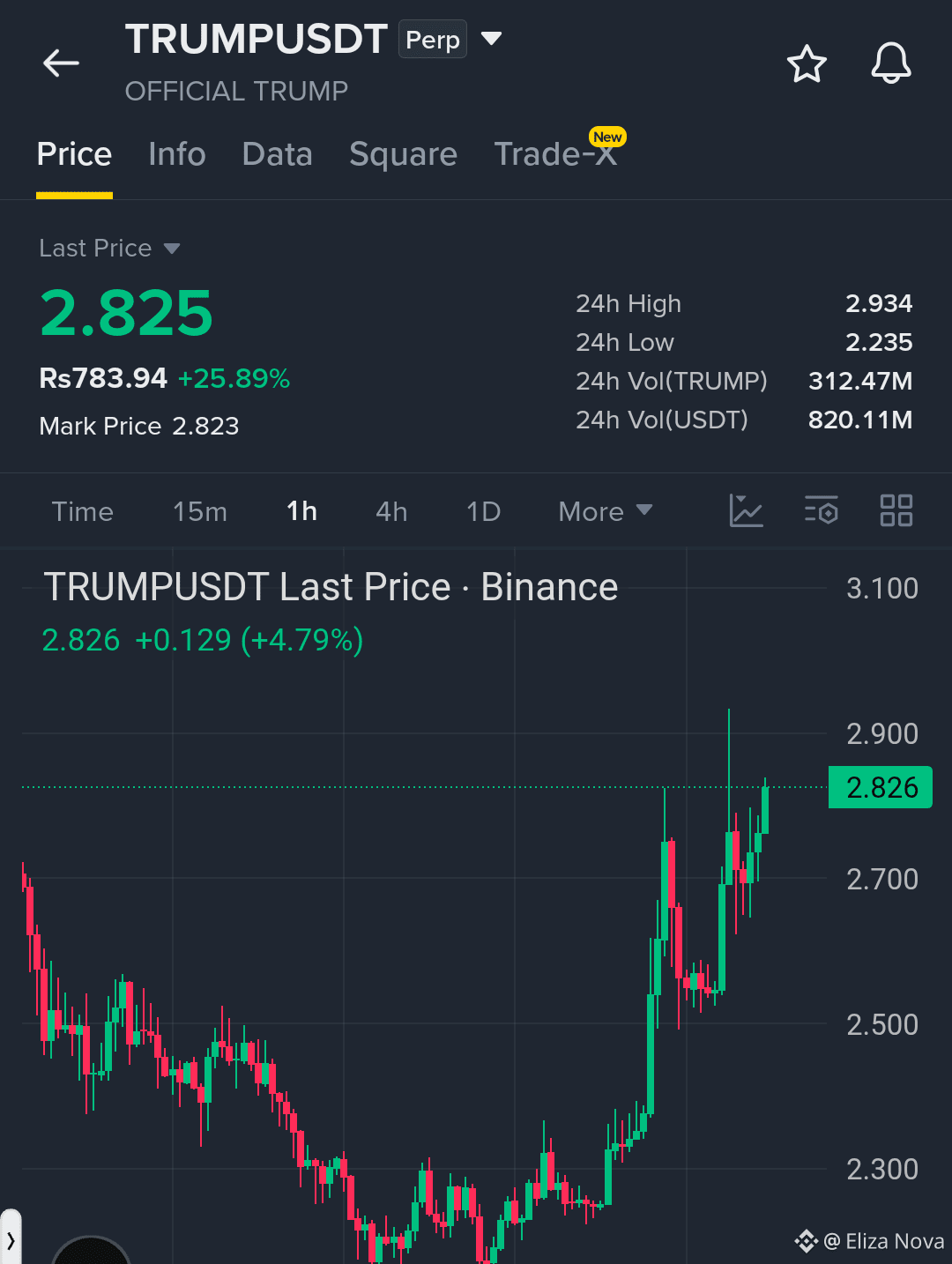952x1264 pixels.
Task: Expand the TRUMPUSDT pair selector arrow
Action: click(x=491, y=39)
